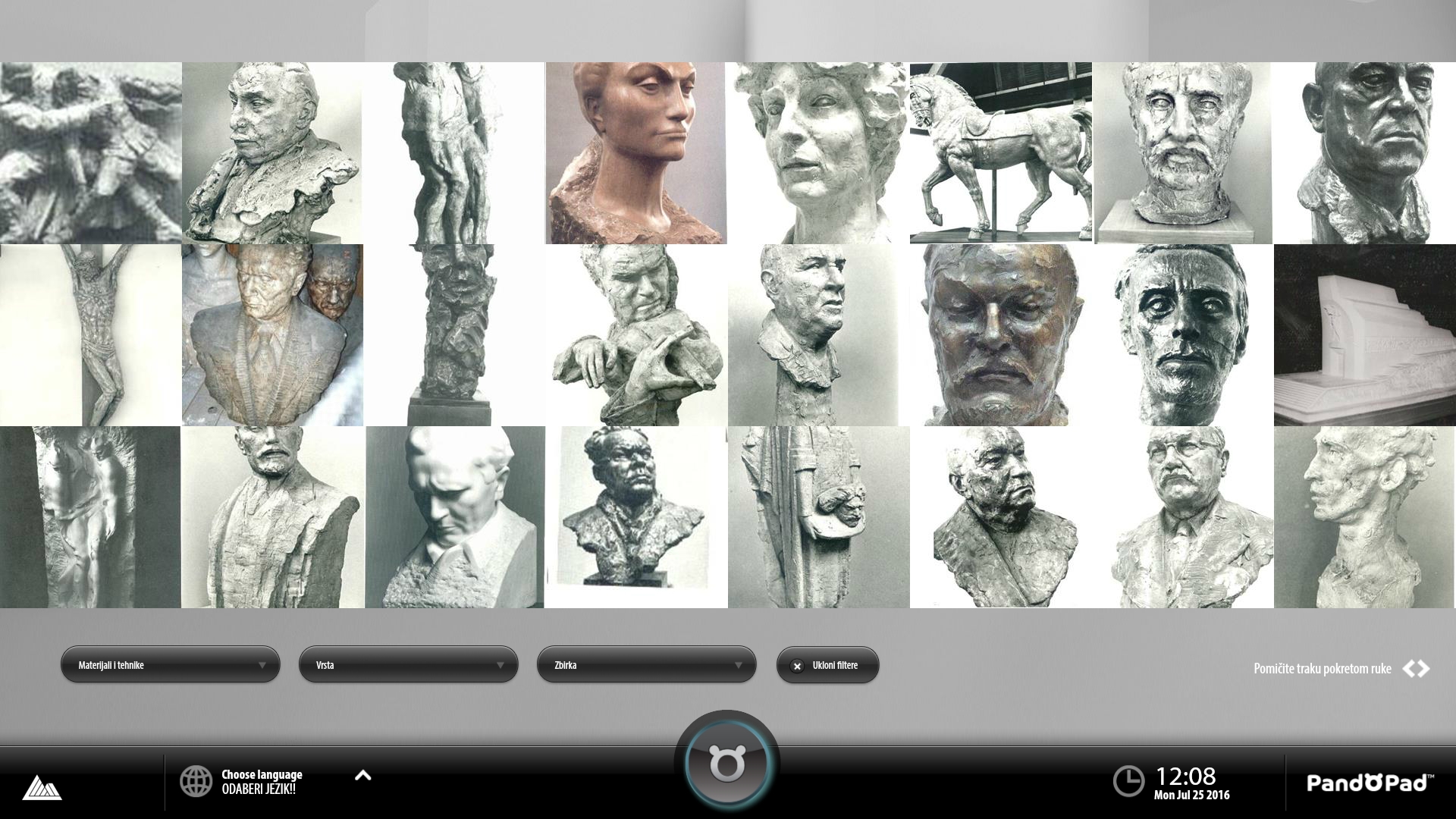Open the crucified figure sculpture thumbnail
The image size is (1456, 819).
pyautogui.click(x=90, y=335)
